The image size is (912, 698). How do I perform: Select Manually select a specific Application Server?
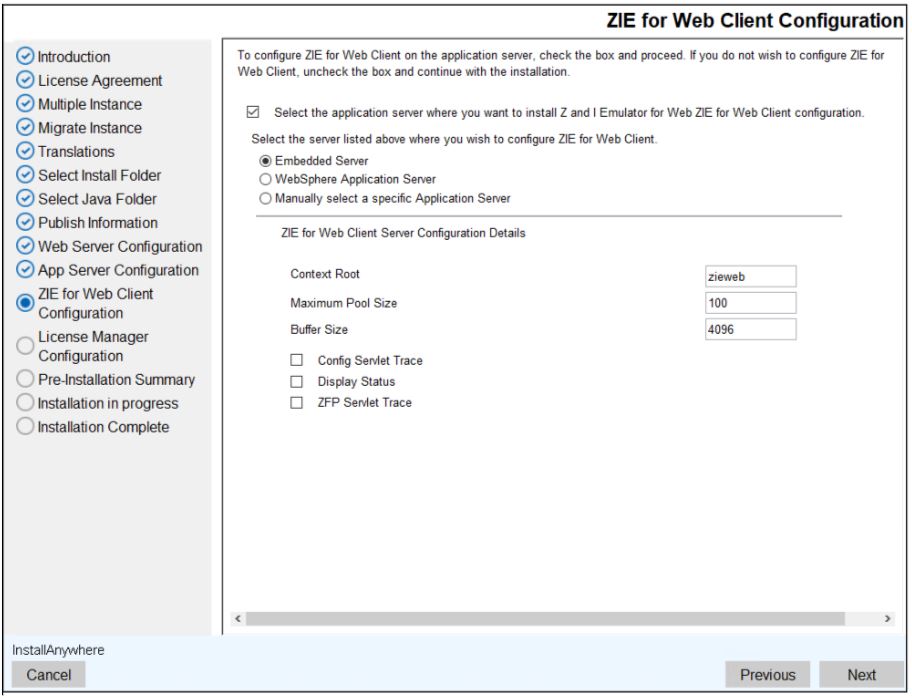pos(265,198)
